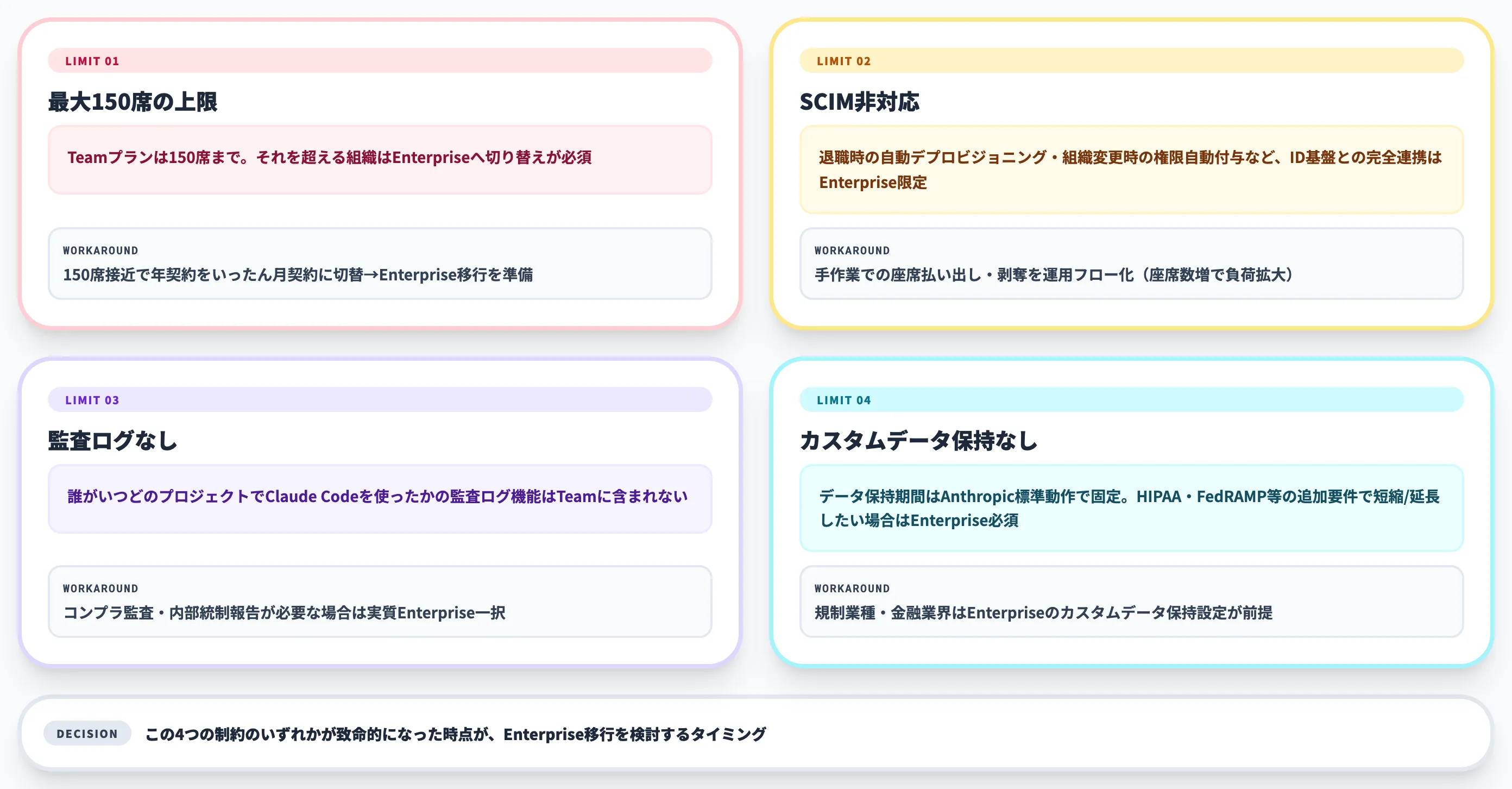The width and height of the screenshot is (1512, 789).
Task: Click the LIMIT 04 label pill
Action: click(1131, 399)
